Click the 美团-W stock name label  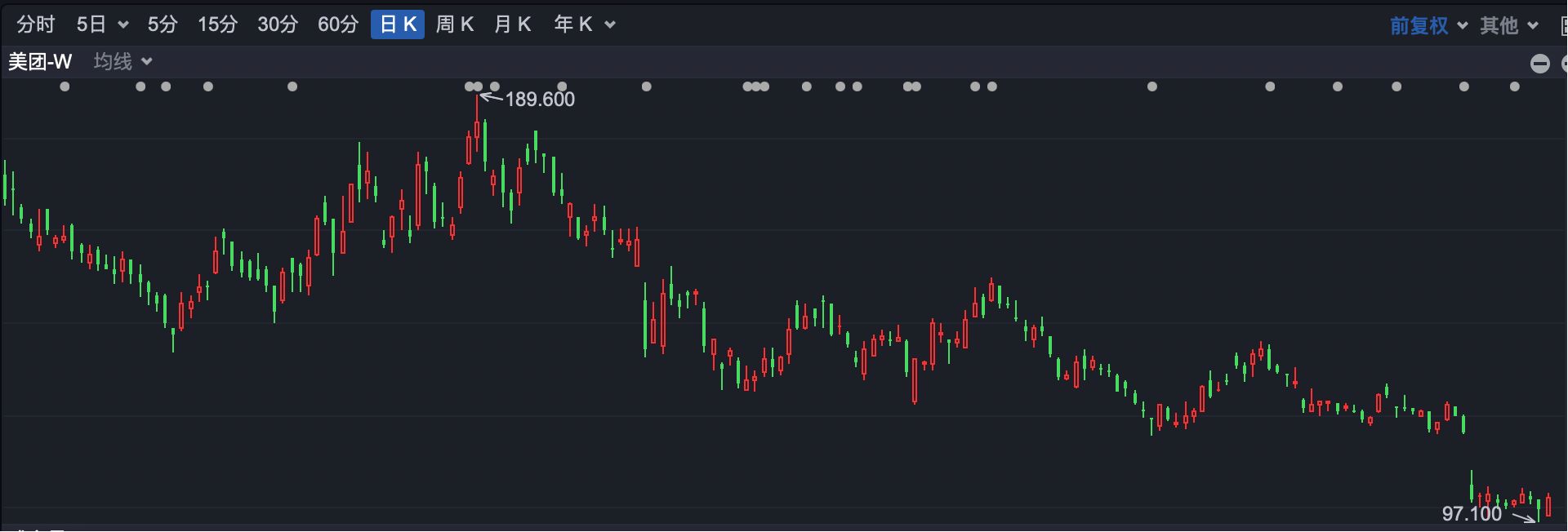click(x=40, y=62)
